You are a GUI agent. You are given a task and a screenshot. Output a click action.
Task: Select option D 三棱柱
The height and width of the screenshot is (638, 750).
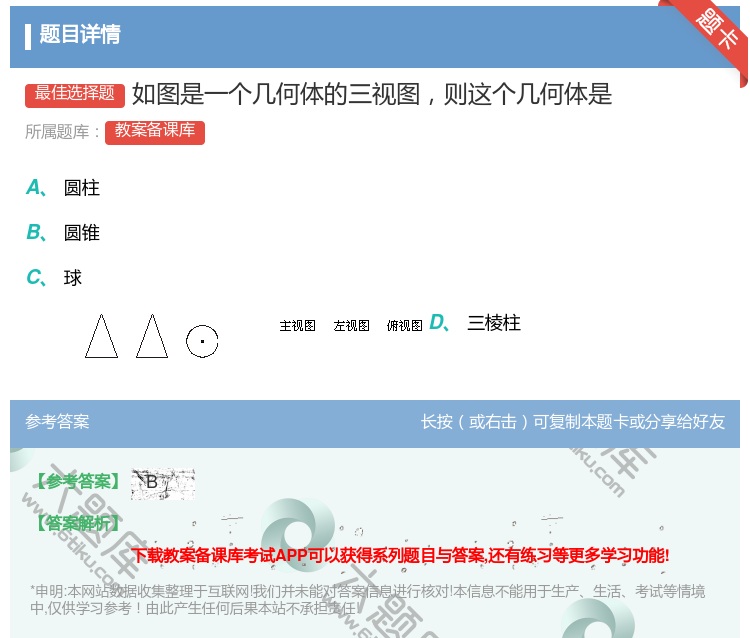pyautogui.click(x=475, y=323)
